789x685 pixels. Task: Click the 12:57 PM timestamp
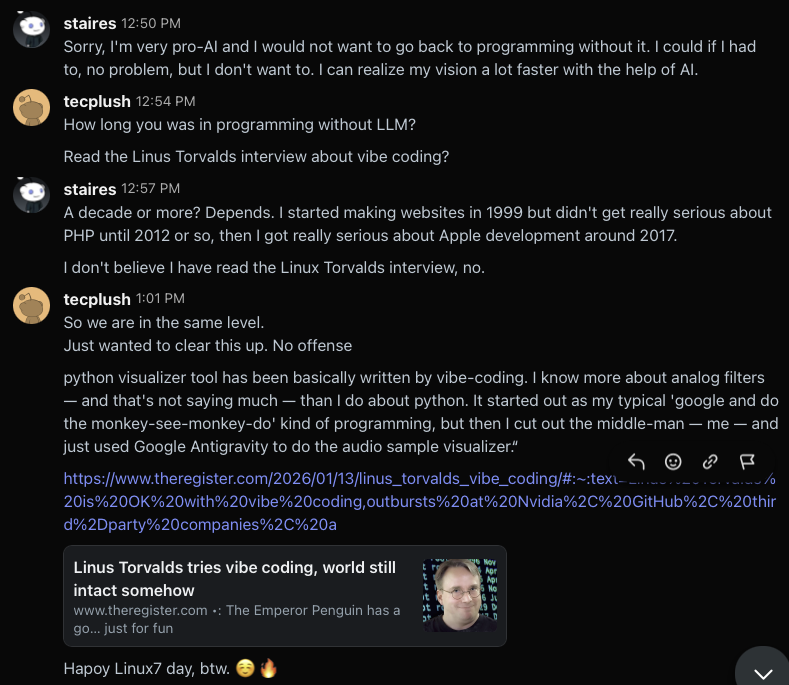[x=150, y=188]
